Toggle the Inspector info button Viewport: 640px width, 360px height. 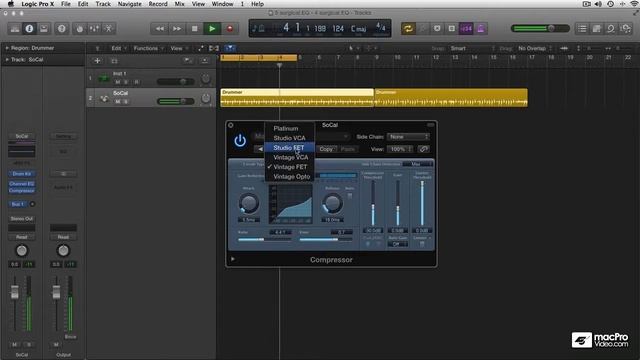[x=29, y=29]
